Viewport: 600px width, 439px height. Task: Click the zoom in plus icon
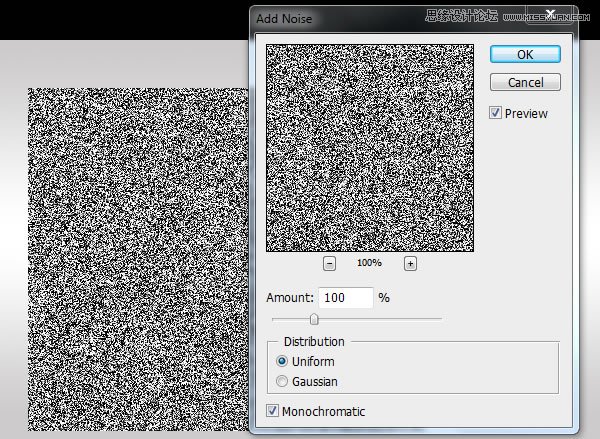410,264
